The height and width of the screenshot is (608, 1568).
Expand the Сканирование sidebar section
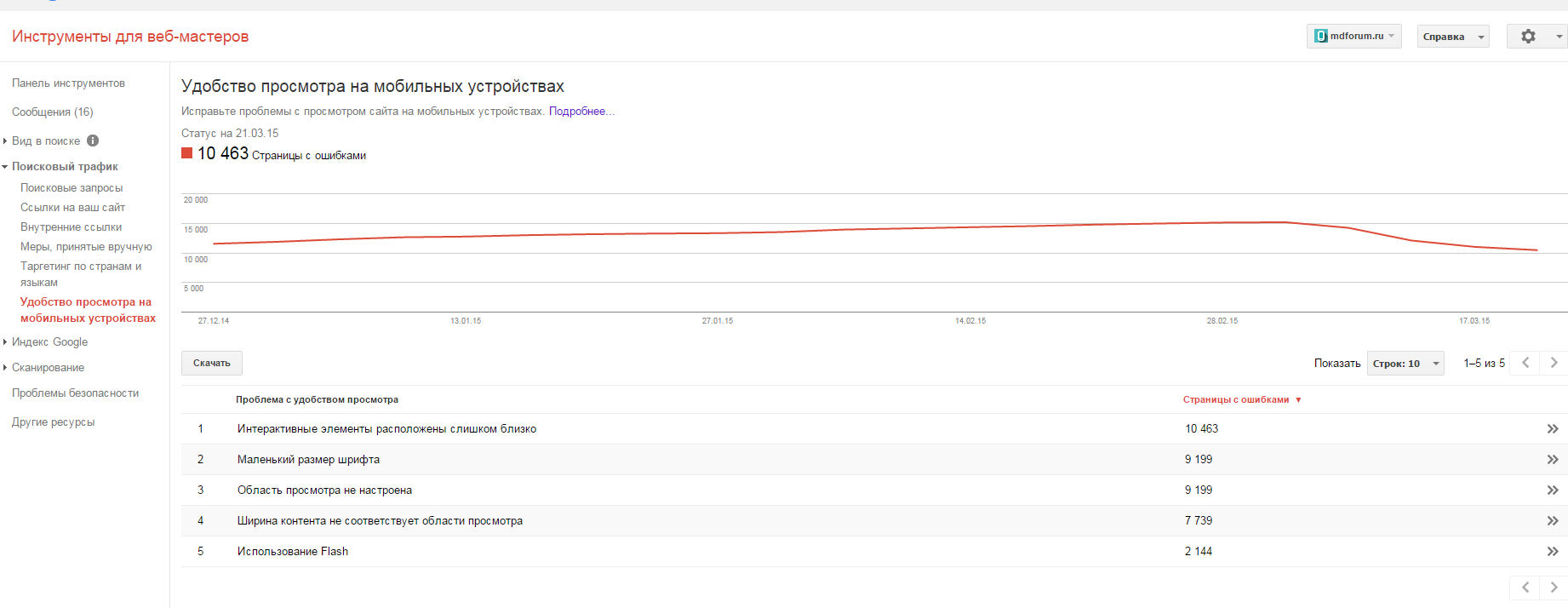pos(48,368)
